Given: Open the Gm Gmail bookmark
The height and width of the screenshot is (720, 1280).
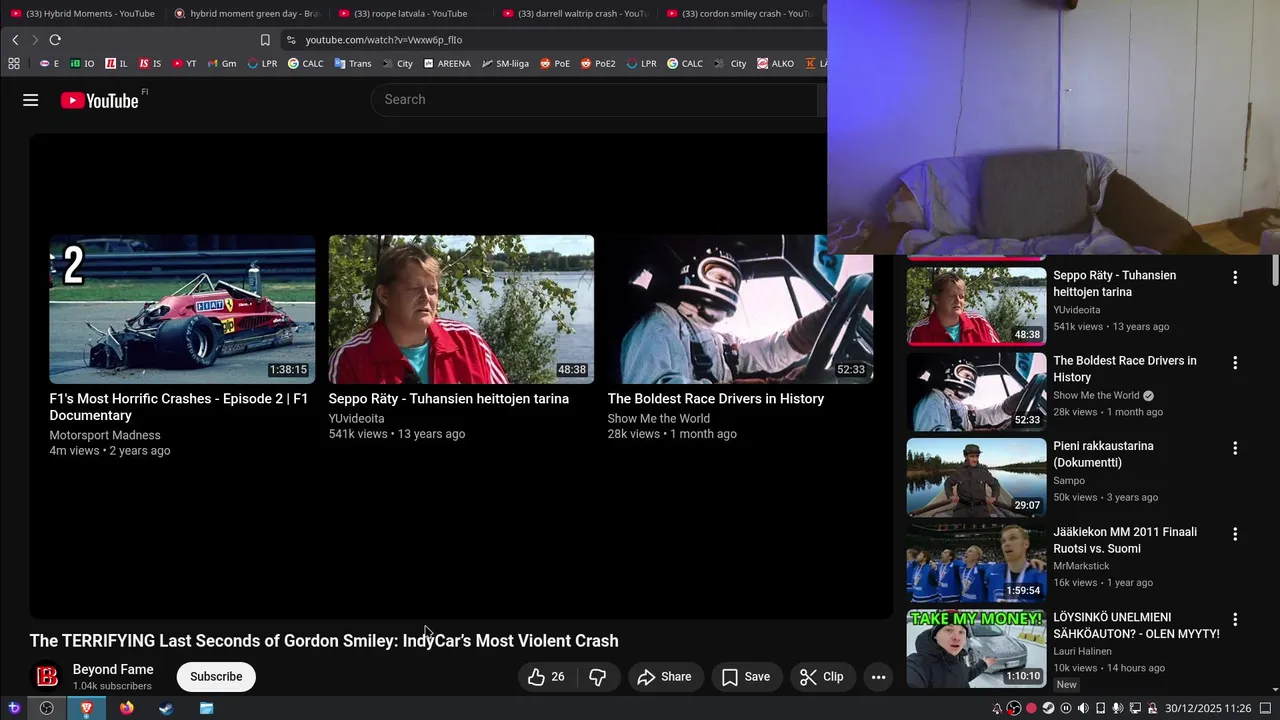Looking at the screenshot, I should click(222, 63).
